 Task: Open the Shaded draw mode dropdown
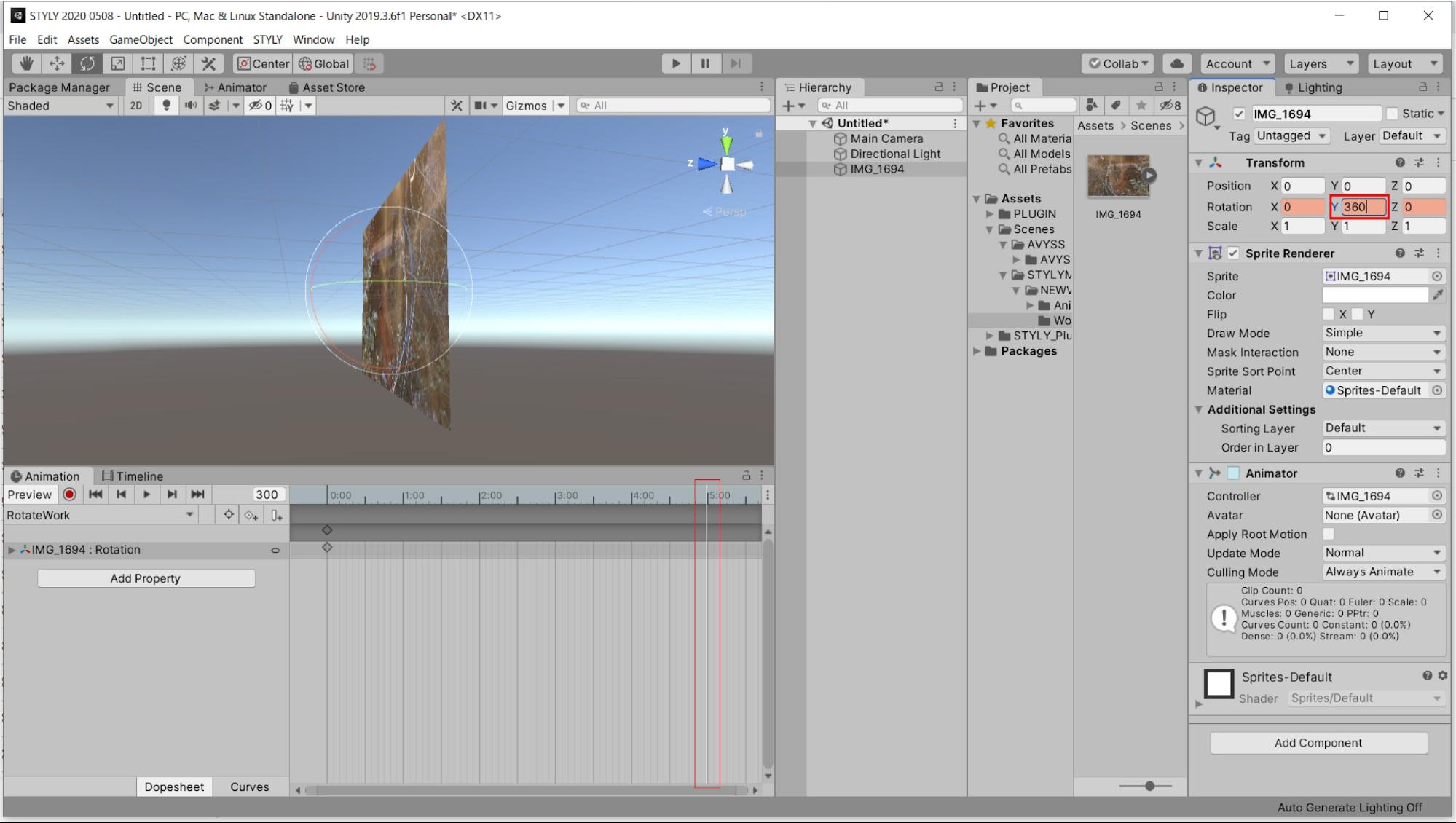(x=60, y=106)
